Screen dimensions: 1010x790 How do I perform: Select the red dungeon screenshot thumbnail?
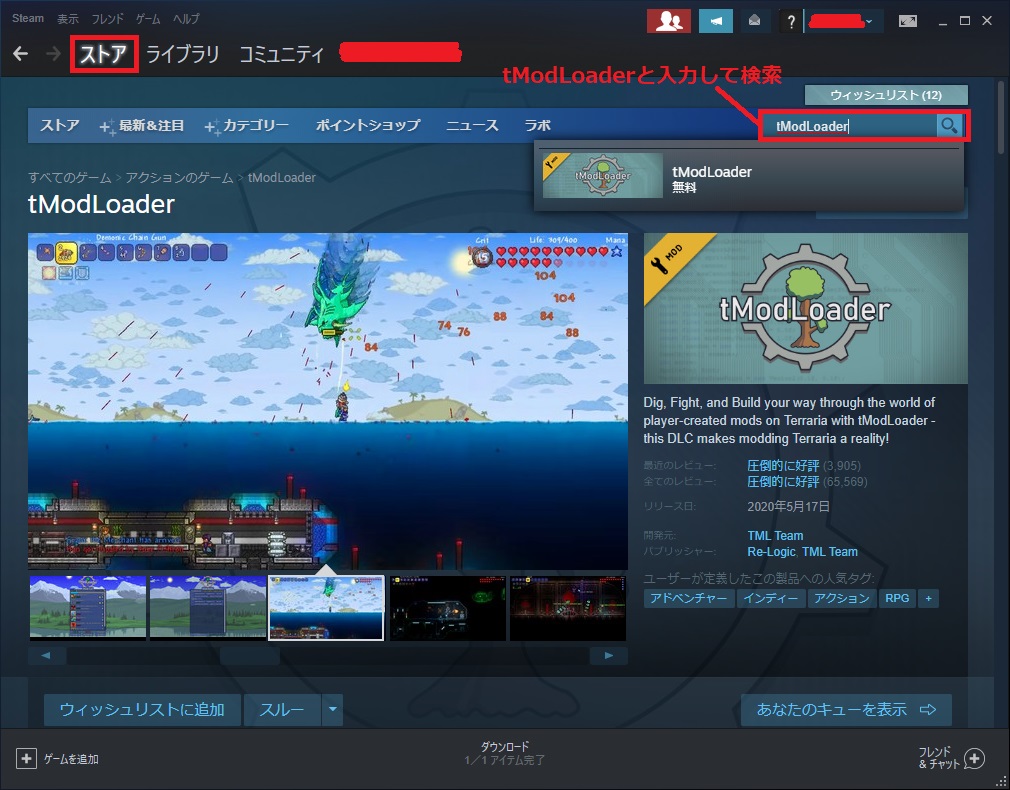(567, 608)
